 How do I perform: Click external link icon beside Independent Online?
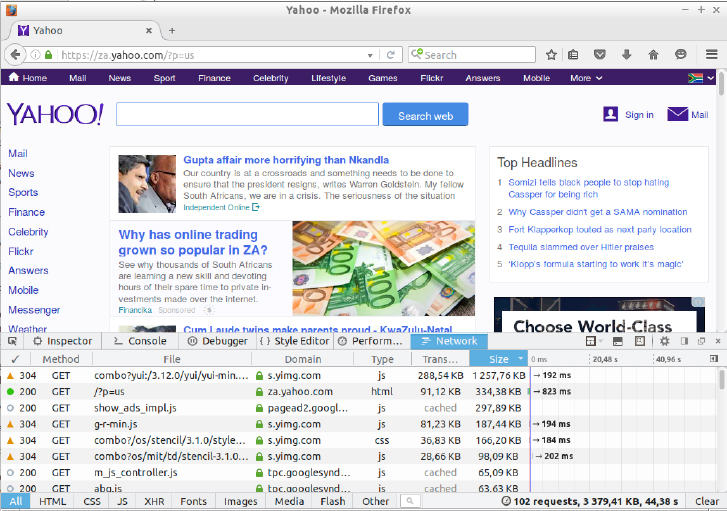(255, 207)
